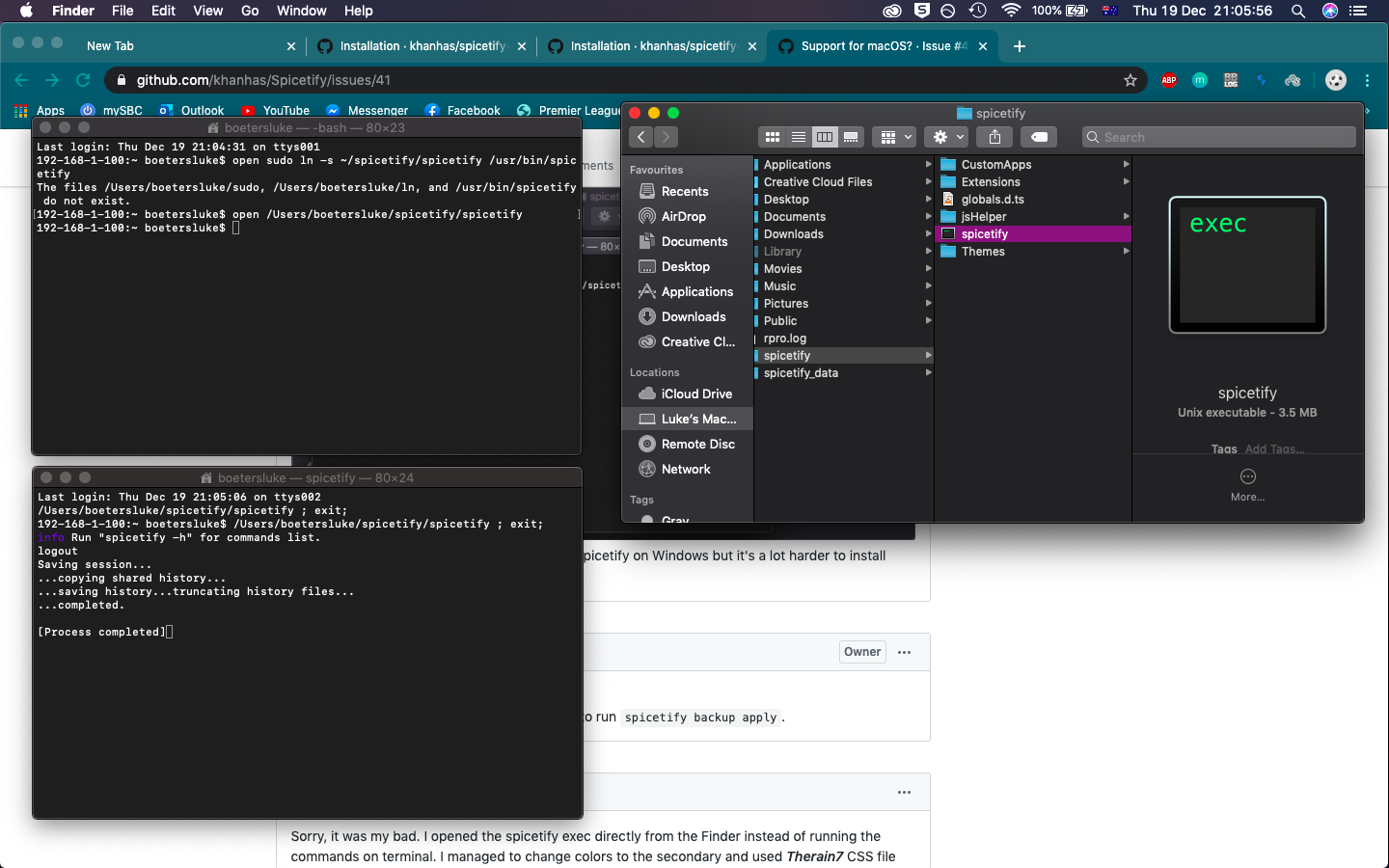Open Spotlight search in menu bar
Image resolution: width=1389 pixels, height=868 pixels.
pos(1298,11)
